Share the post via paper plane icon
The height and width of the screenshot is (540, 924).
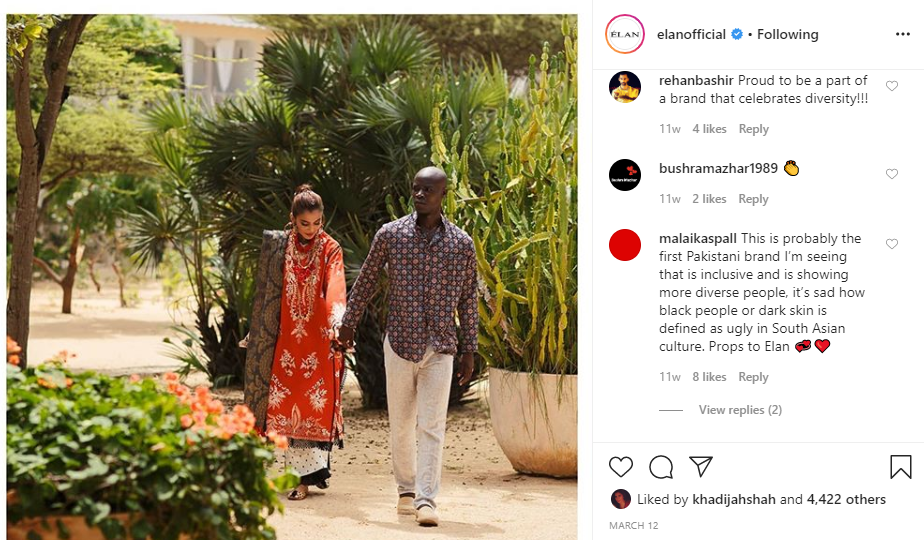click(701, 466)
